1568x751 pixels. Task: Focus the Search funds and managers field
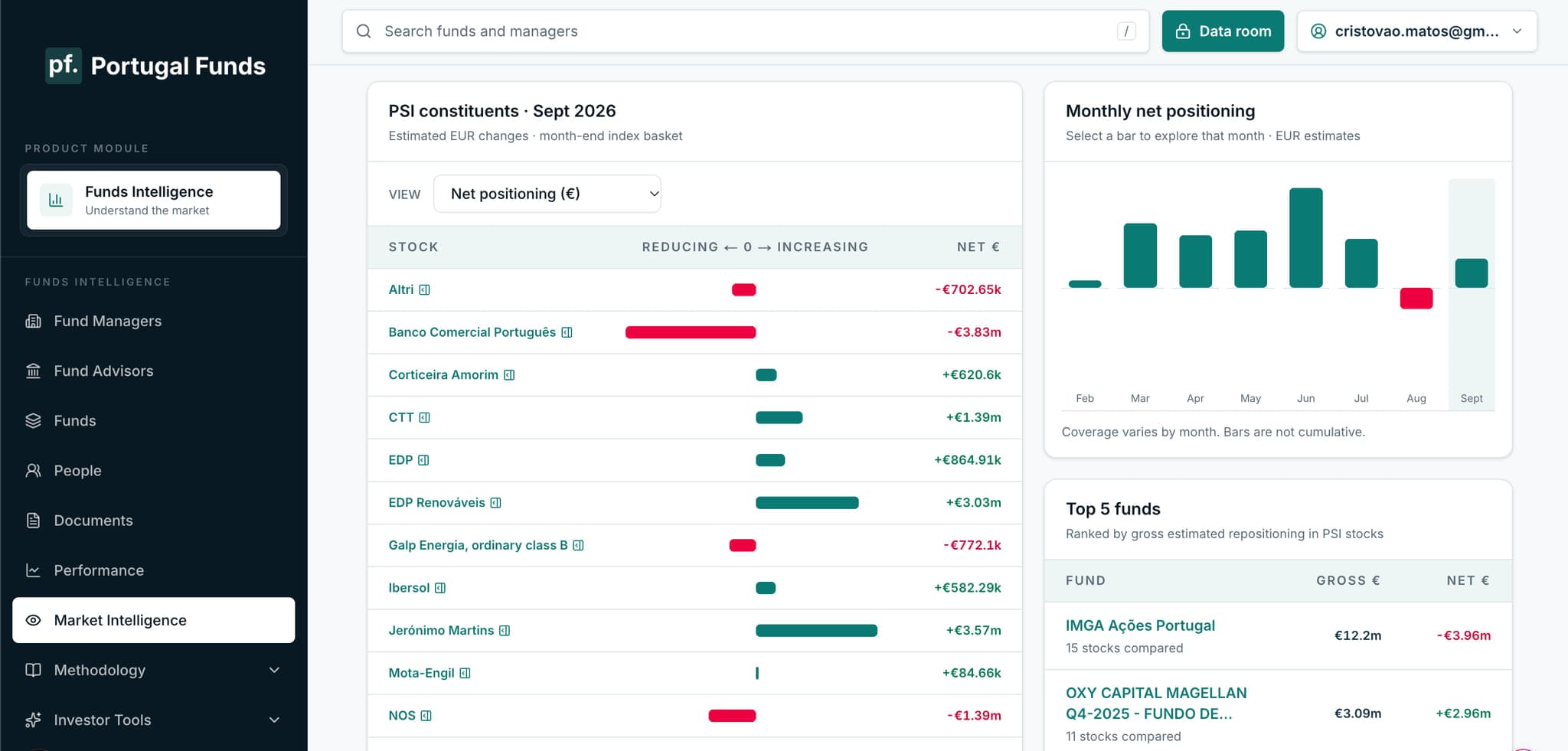[x=745, y=31]
